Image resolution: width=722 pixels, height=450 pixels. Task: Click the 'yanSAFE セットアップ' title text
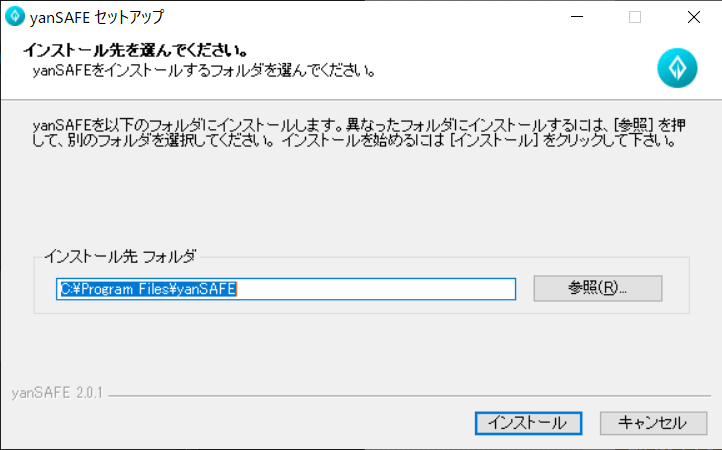(x=96, y=17)
